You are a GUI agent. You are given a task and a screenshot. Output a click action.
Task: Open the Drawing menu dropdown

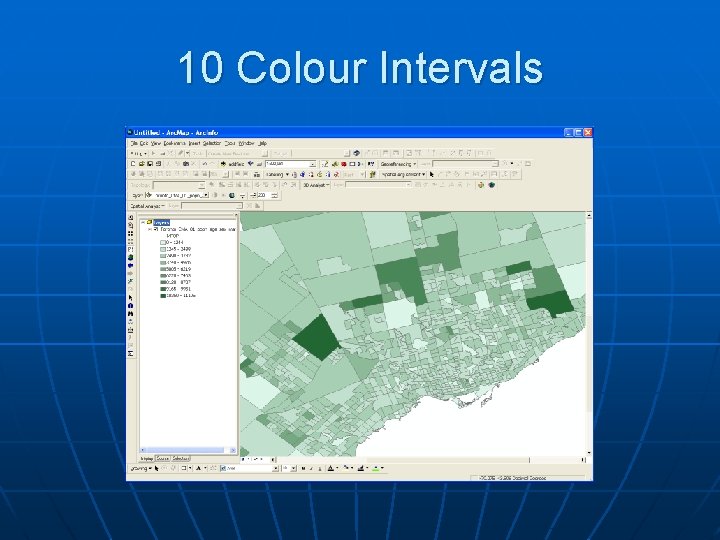[139, 468]
